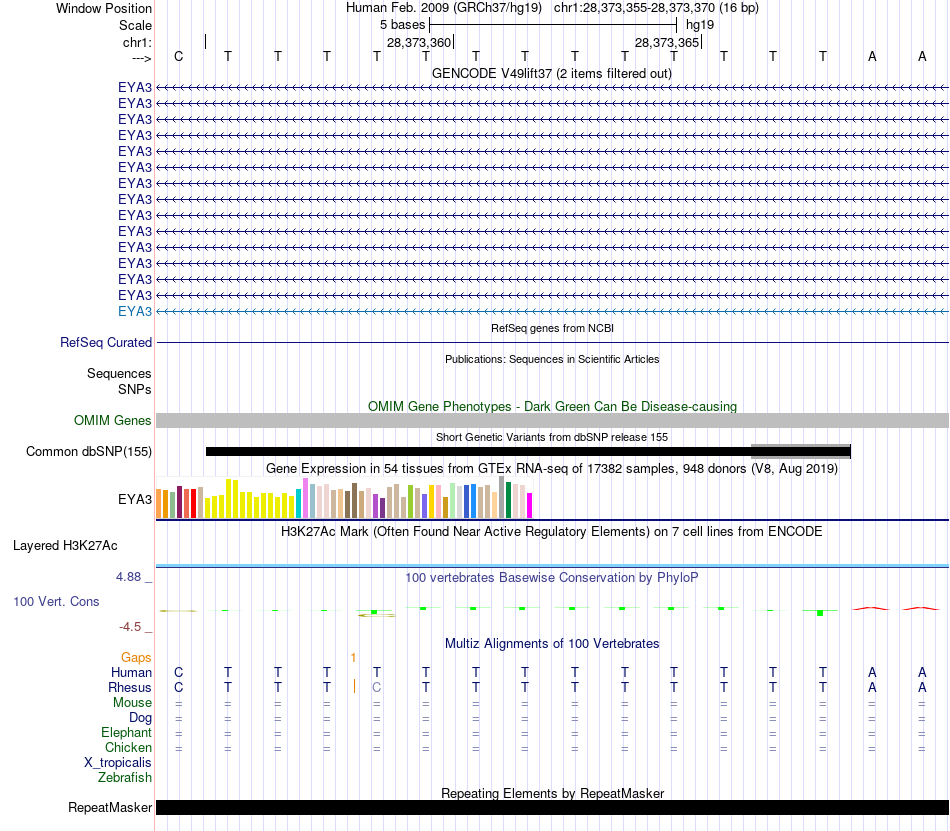Click the RefSeq Curated intron line
The image size is (950, 831).
[x=552, y=343]
